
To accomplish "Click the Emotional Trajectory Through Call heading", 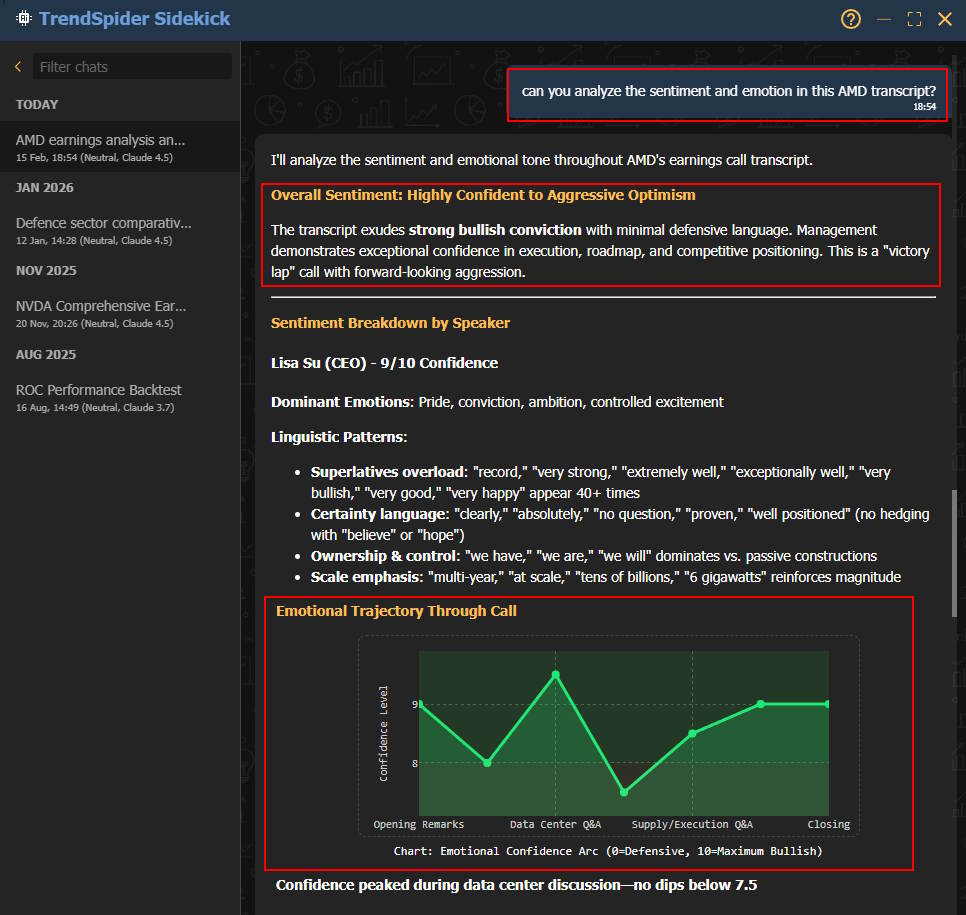I will (396, 610).
